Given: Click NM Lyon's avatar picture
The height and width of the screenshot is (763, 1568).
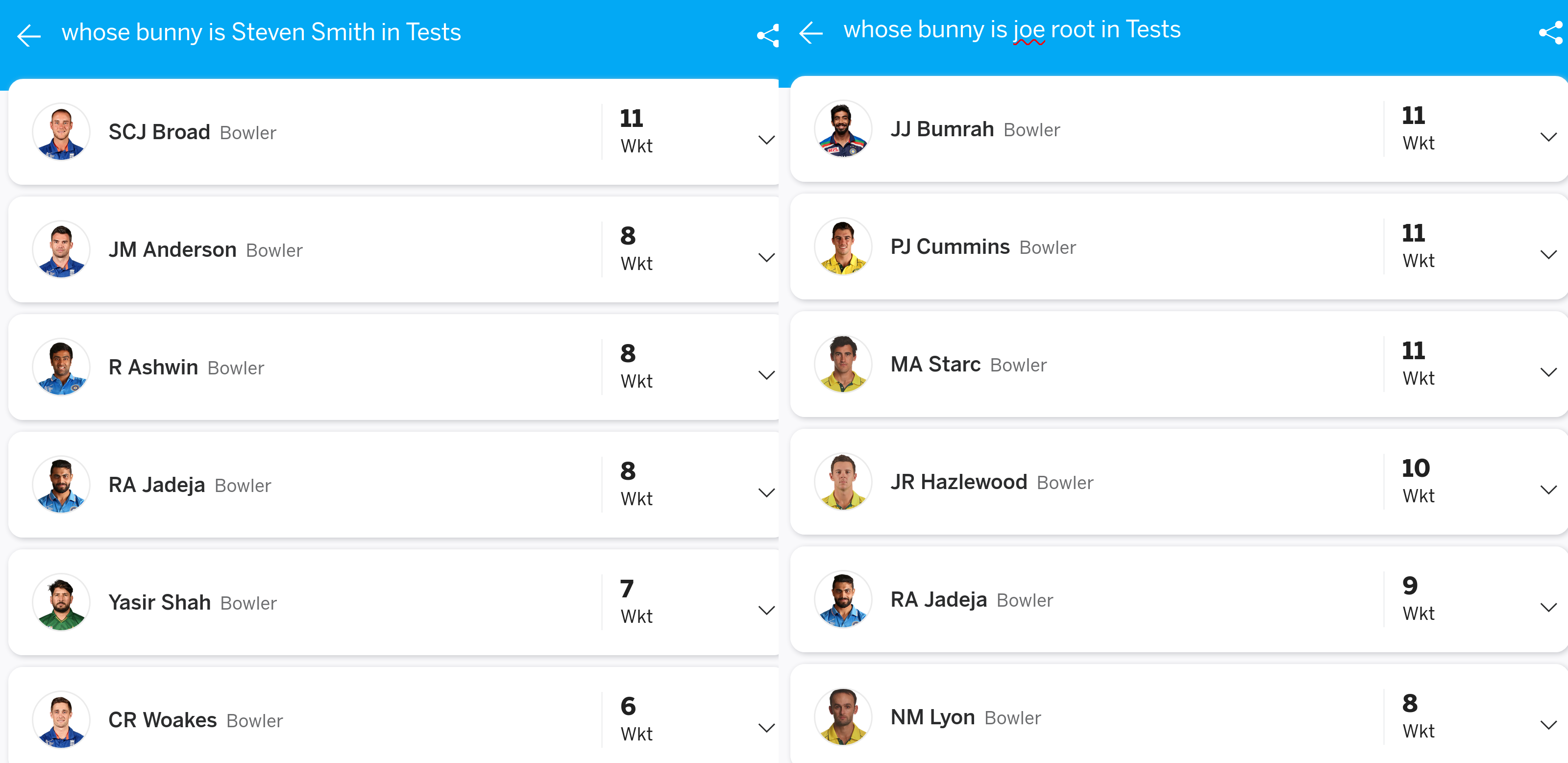Looking at the screenshot, I should click(842, 717).
